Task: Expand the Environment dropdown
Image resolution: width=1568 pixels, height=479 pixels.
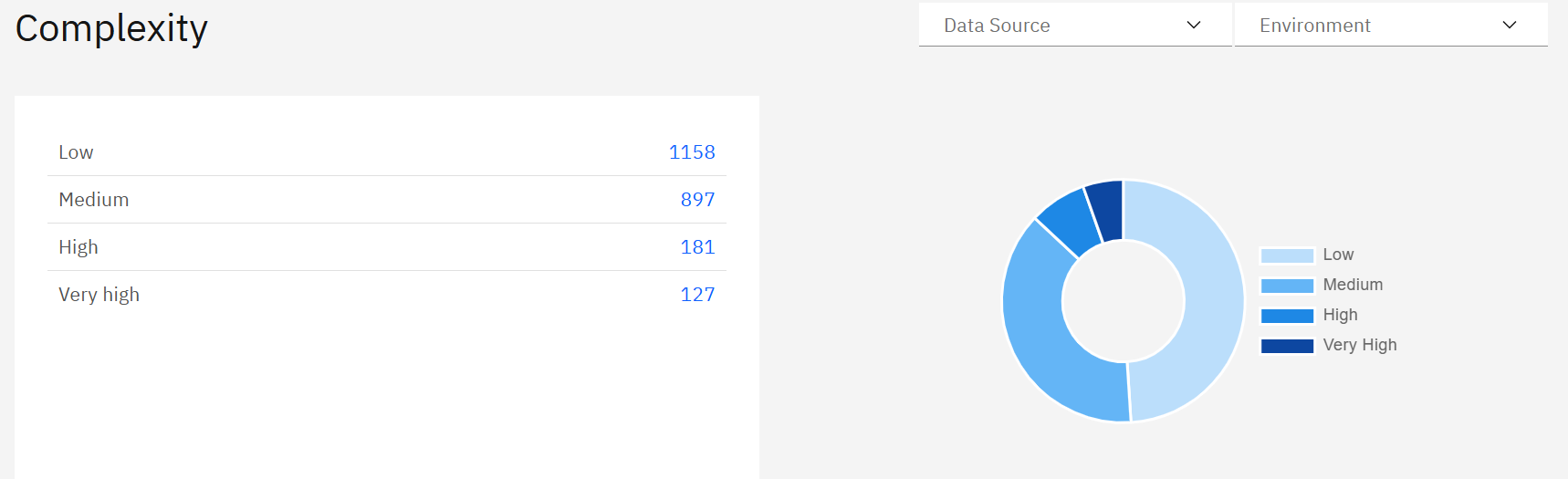Action: point(1389,26)
